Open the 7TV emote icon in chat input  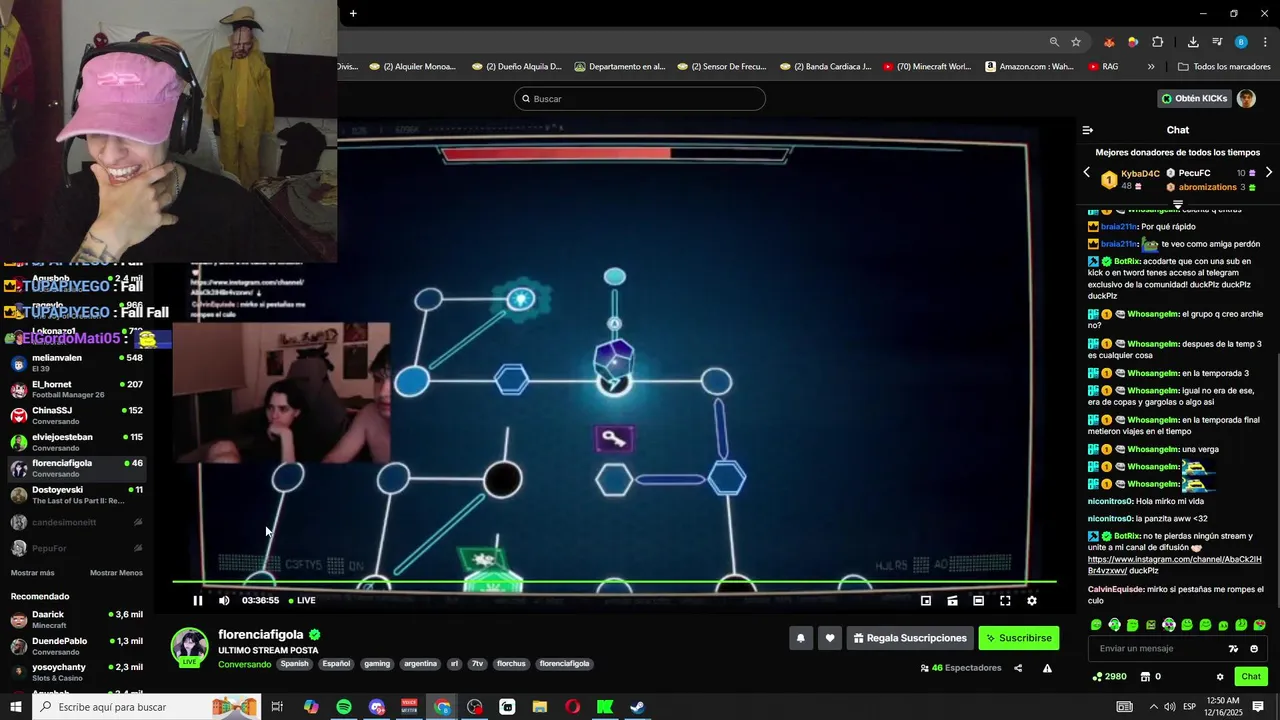click(x=1233, y=649)
